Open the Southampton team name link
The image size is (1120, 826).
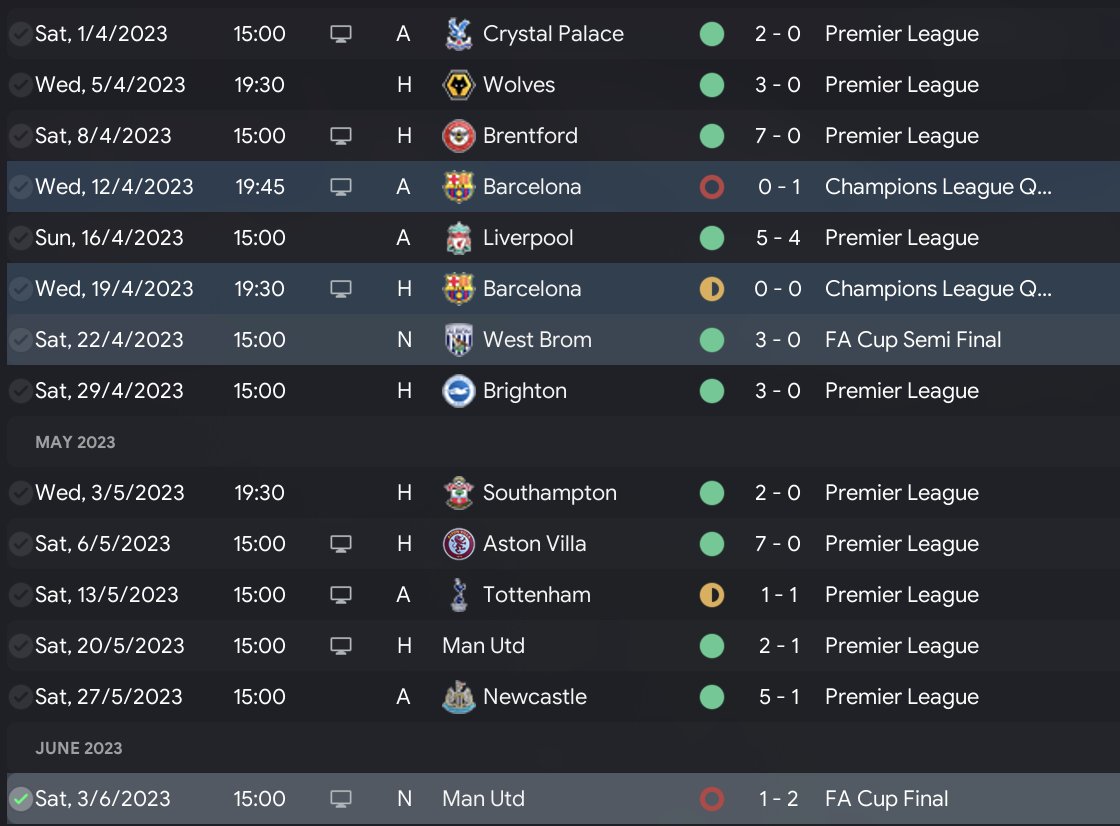pos(549,493)
